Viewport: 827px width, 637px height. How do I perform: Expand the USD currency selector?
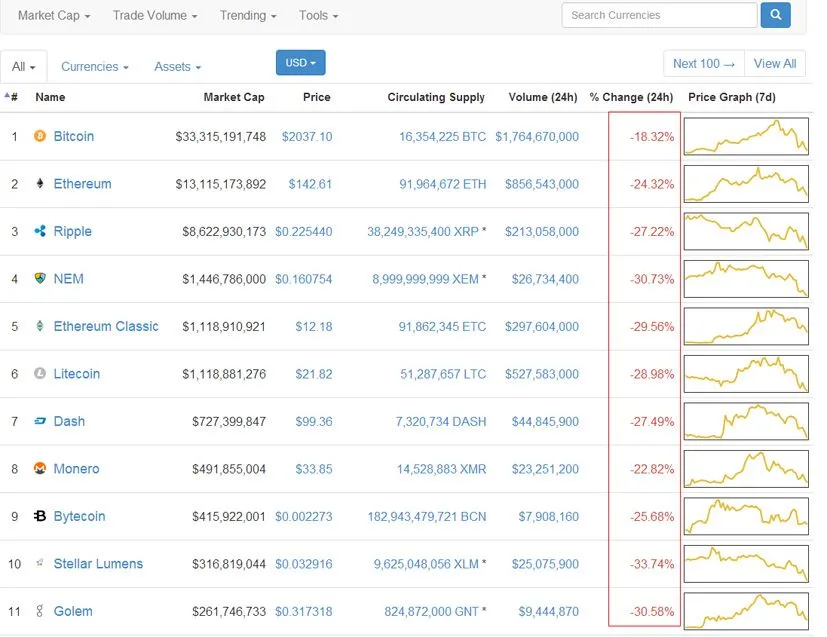click(301, 63)
